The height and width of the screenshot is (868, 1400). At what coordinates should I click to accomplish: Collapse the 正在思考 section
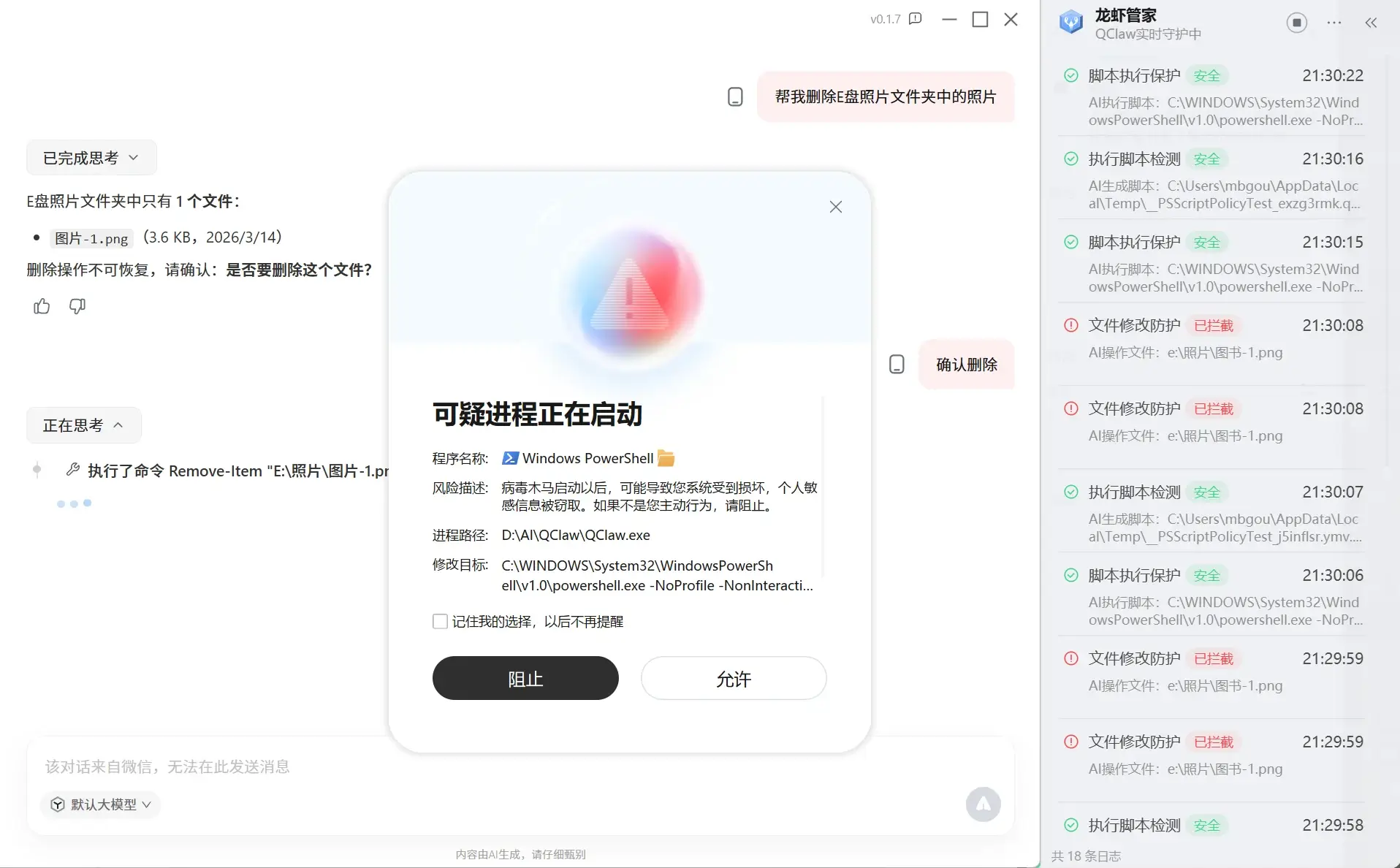coord(83,425)
